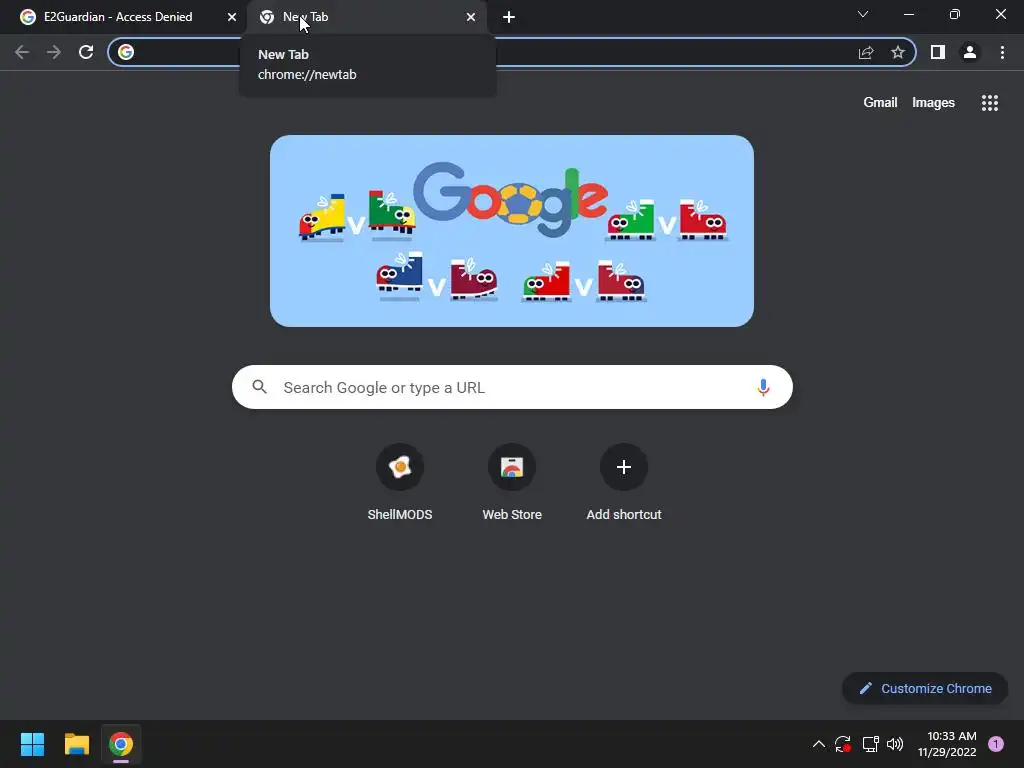Viewport: 1024px width, 768px height.
Task: Open volume control in tray
Action: [895, 744]
